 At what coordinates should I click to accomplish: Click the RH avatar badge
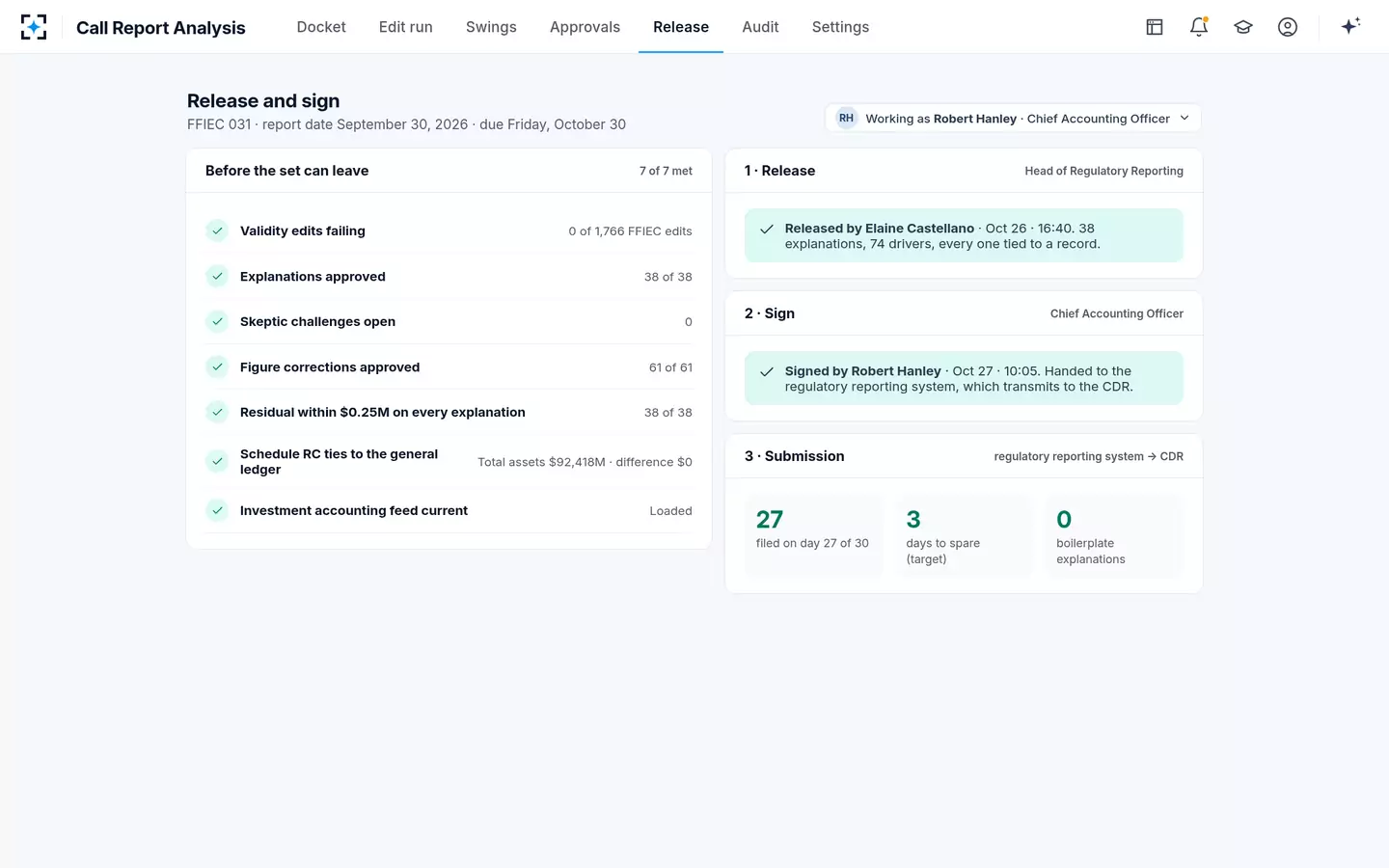(846, 118)
